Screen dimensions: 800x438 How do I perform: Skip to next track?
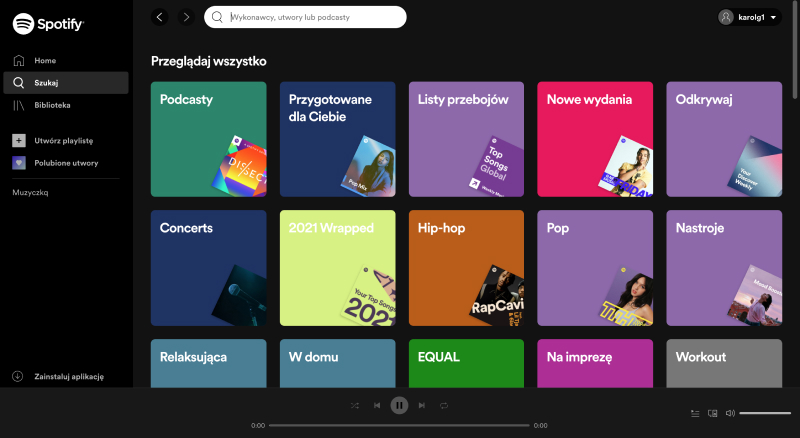[x=422, y=405]
